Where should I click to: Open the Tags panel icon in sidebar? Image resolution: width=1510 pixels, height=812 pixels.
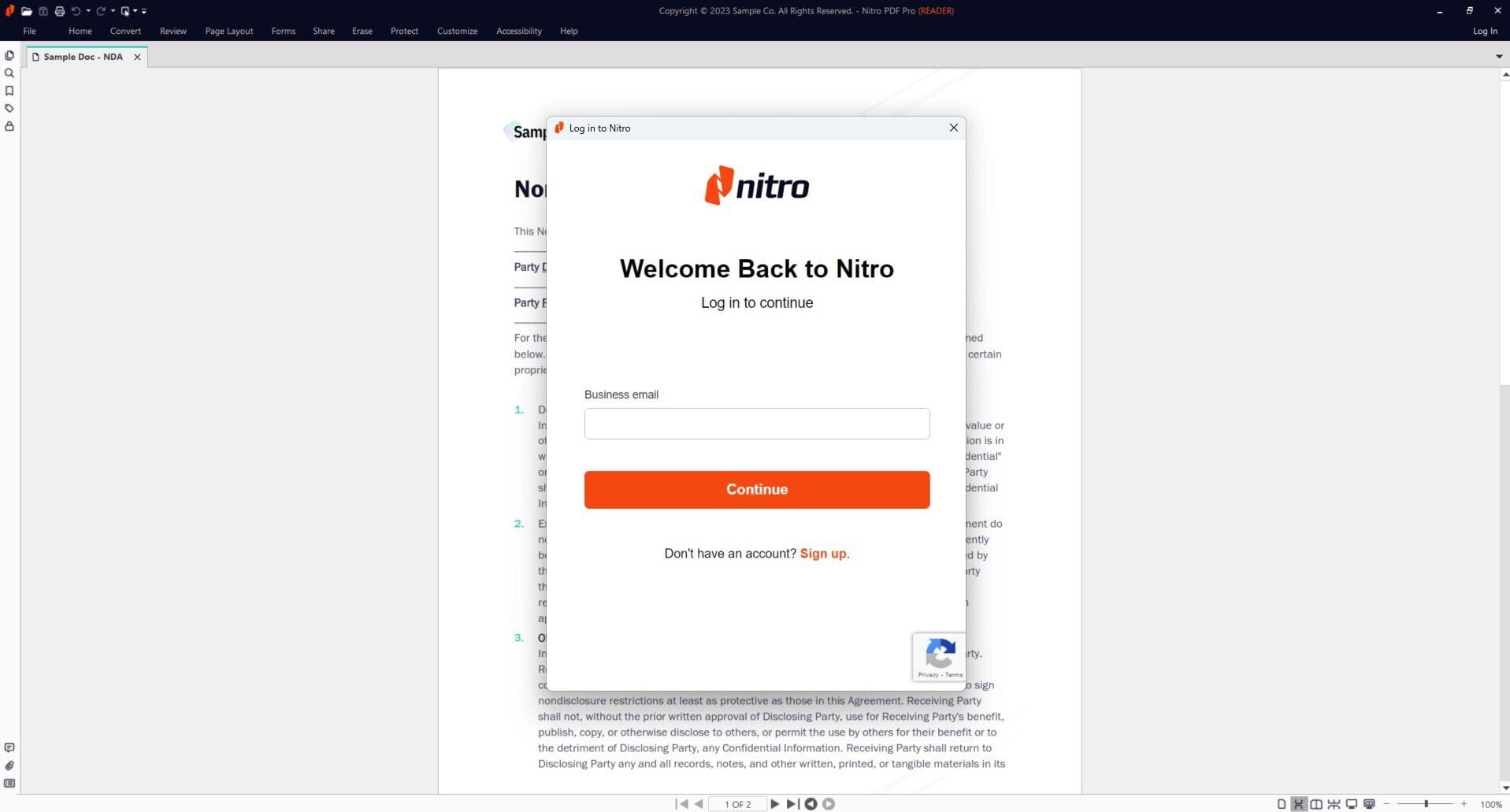tap(9, 109)
